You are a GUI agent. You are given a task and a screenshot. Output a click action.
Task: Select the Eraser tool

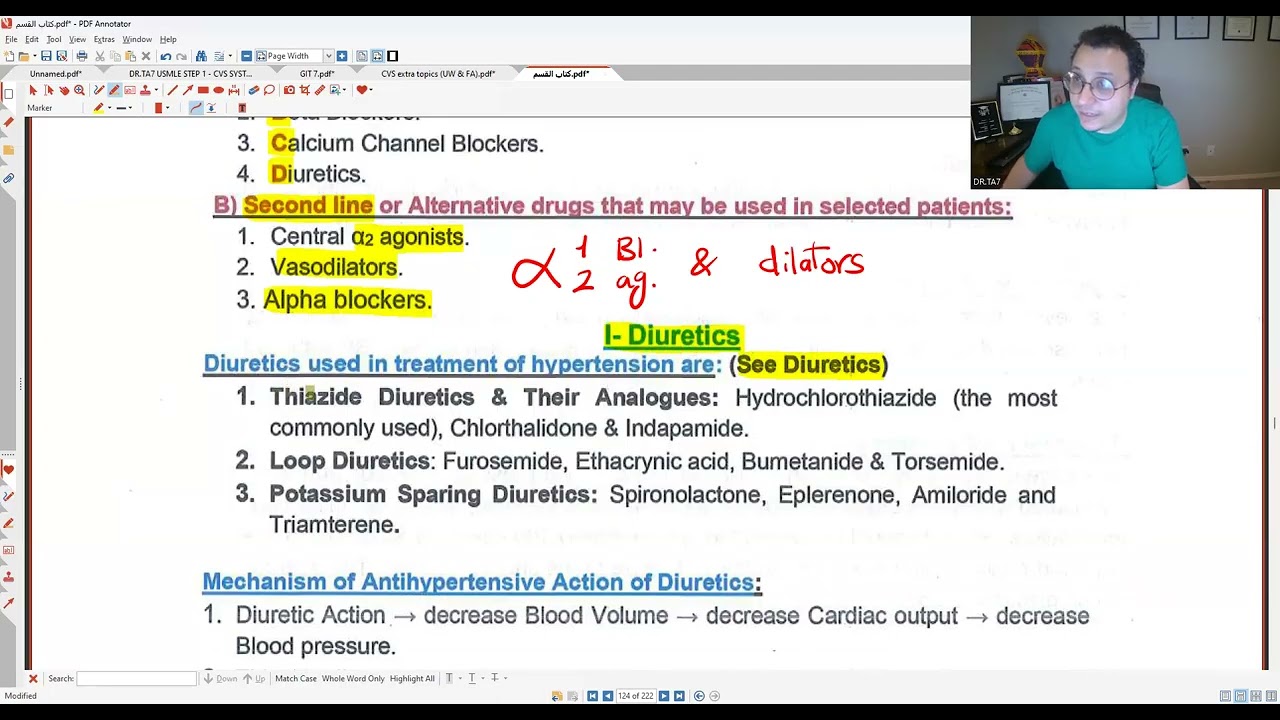(254, 90)
